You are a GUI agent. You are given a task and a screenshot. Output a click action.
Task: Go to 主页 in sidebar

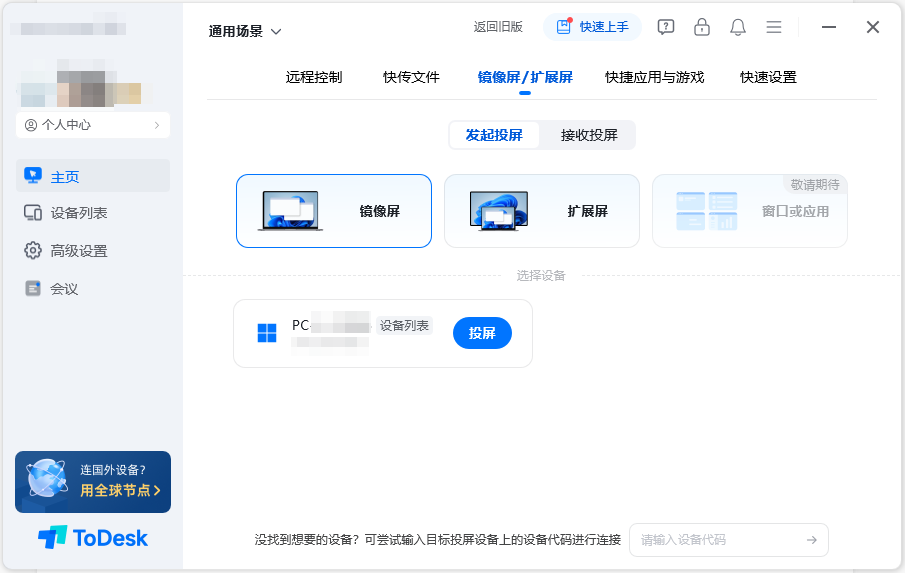pyautogui.click(x=93, y=175)
